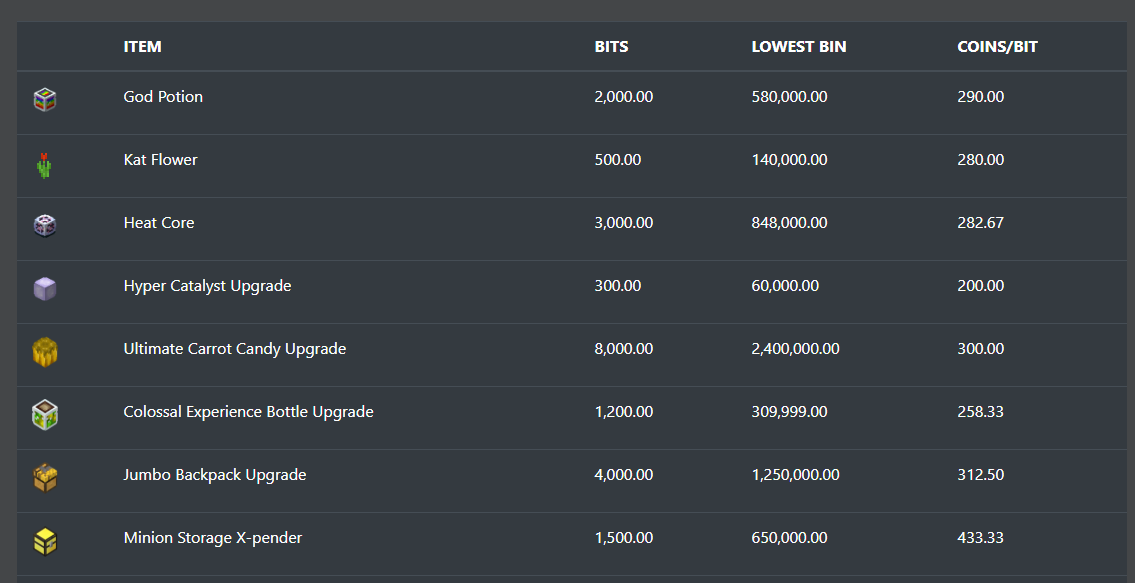1135x583 pixels.
Task: Select the God Potion item name
Action: click(x=163, y=96)
